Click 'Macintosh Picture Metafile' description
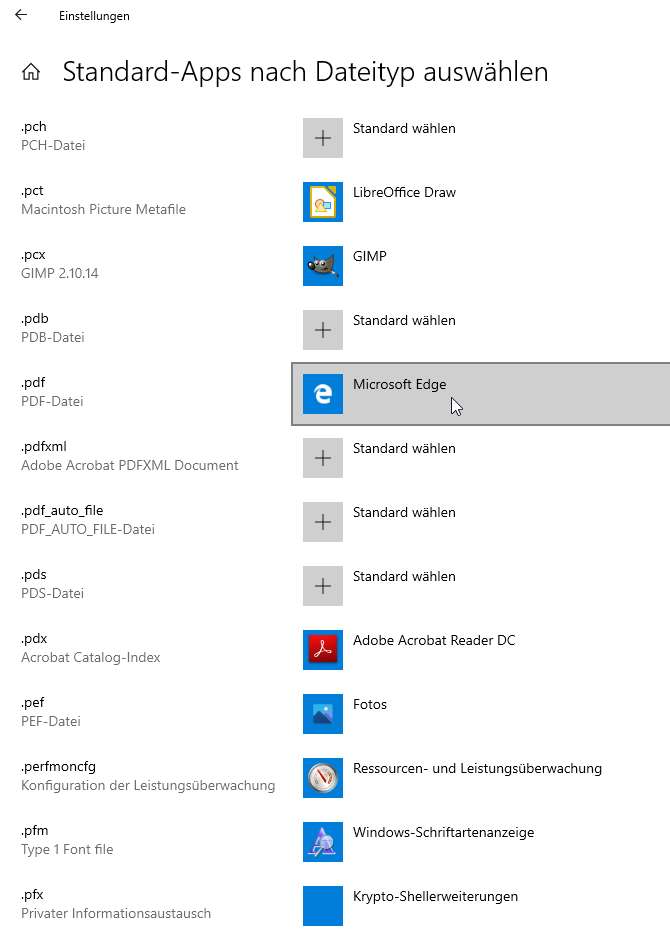The height and width of the screenshot is (948, 670). 103,209
